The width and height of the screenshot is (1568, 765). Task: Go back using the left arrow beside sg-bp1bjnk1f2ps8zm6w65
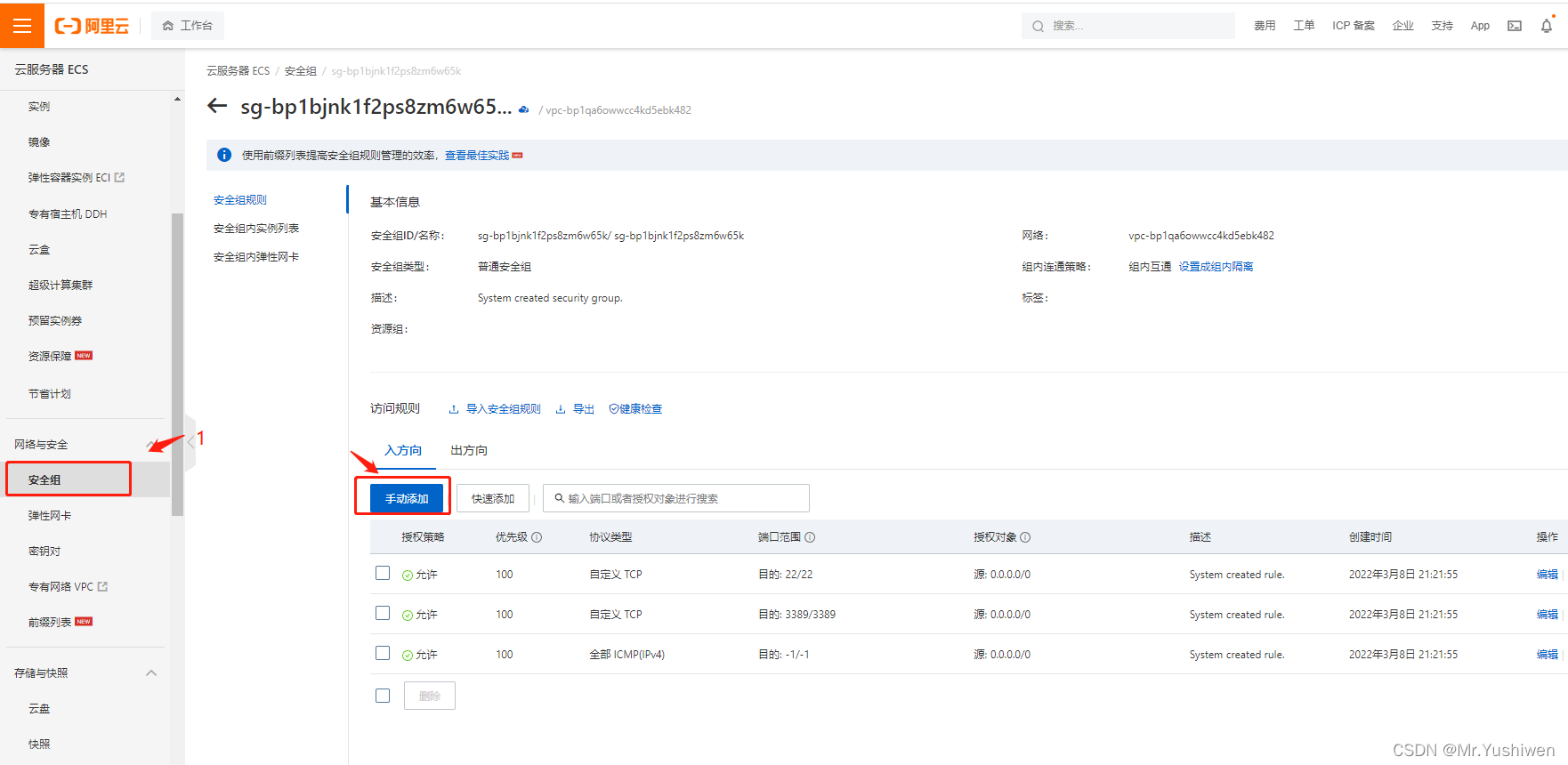217,107
